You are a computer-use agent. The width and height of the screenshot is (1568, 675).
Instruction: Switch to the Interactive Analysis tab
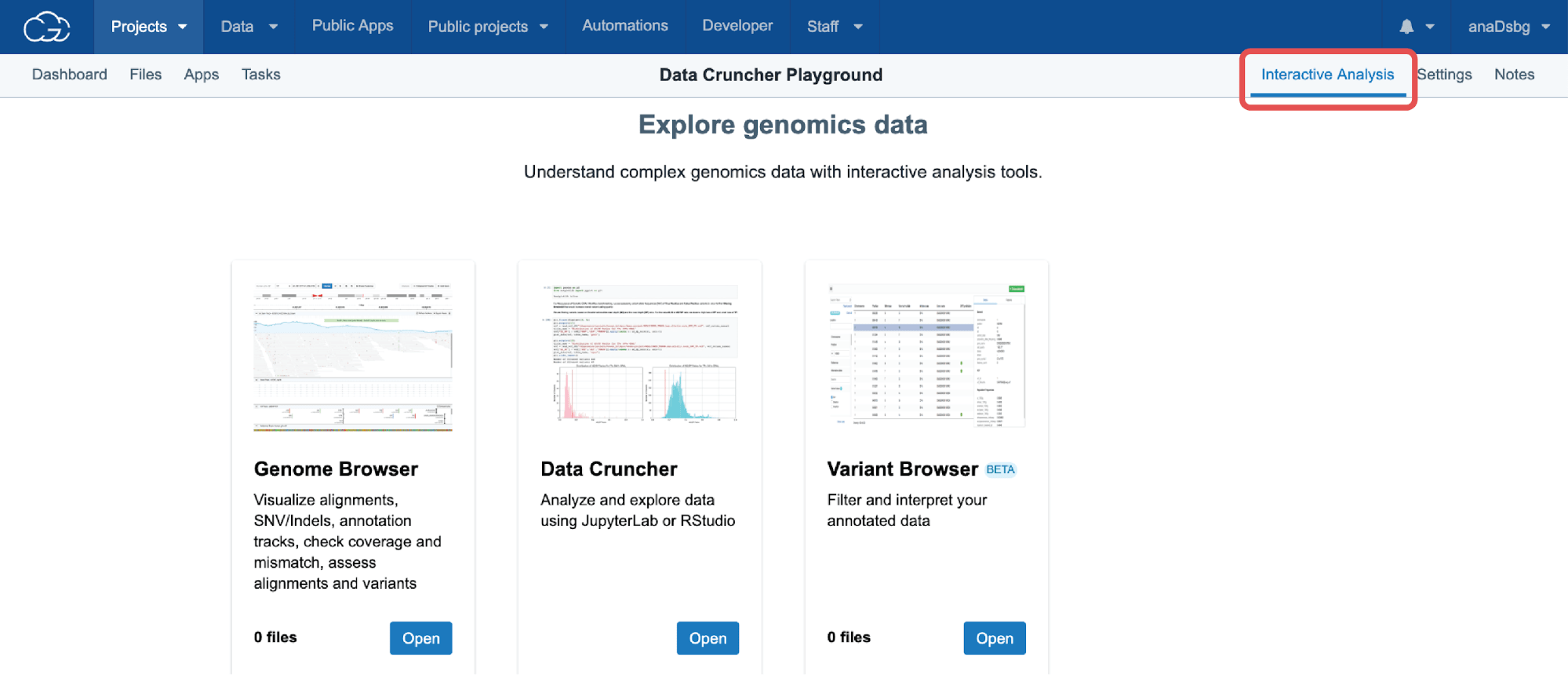pyautogui.click(x=1326, y=75)
